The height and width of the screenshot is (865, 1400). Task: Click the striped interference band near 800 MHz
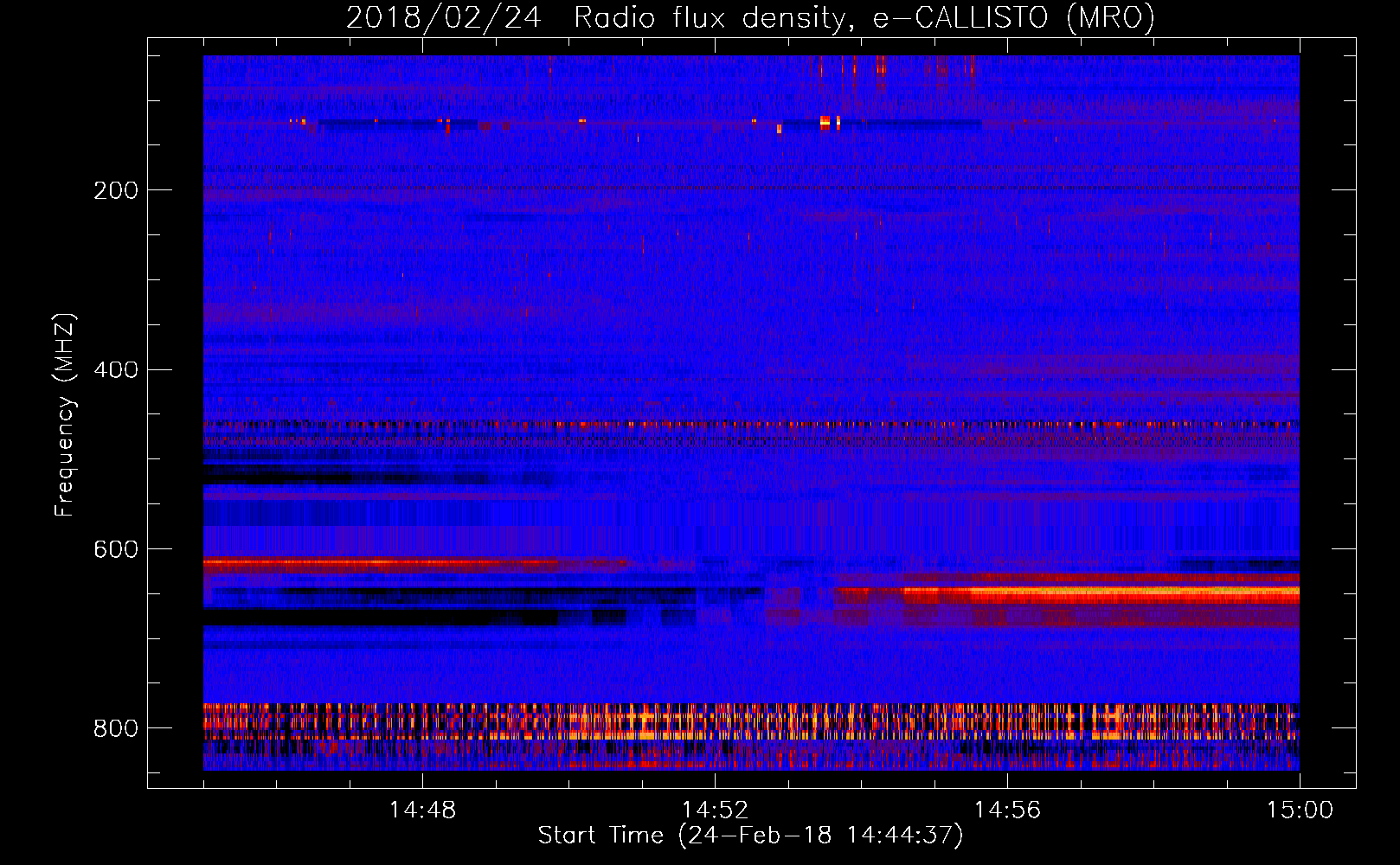coord(751,721)
